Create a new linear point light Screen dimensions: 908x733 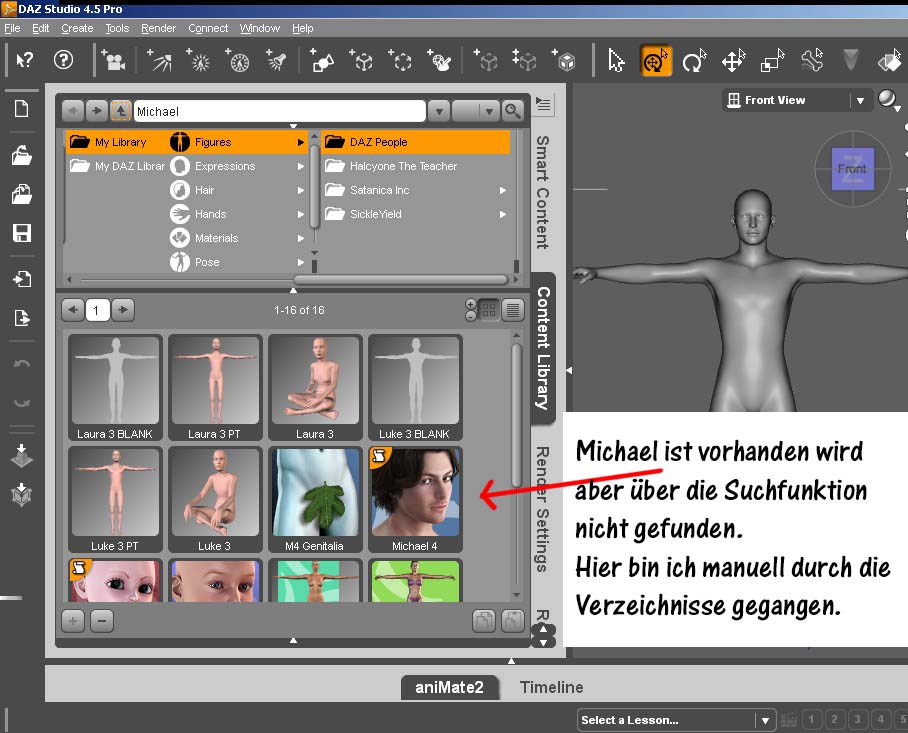pos(237,60)
